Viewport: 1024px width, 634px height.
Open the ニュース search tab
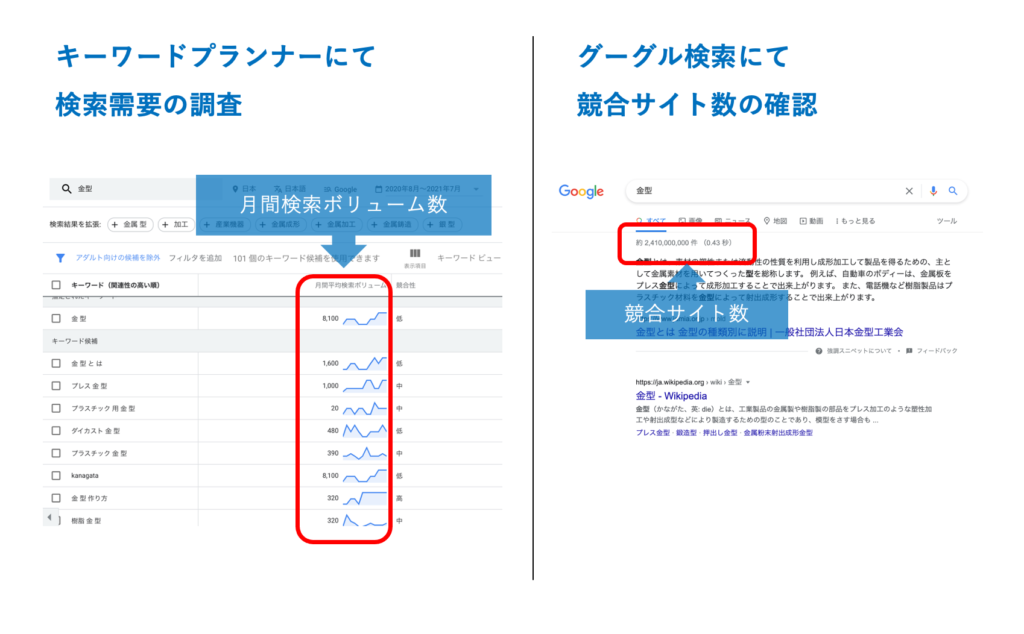pyautogui.click(x=732, y=221)
